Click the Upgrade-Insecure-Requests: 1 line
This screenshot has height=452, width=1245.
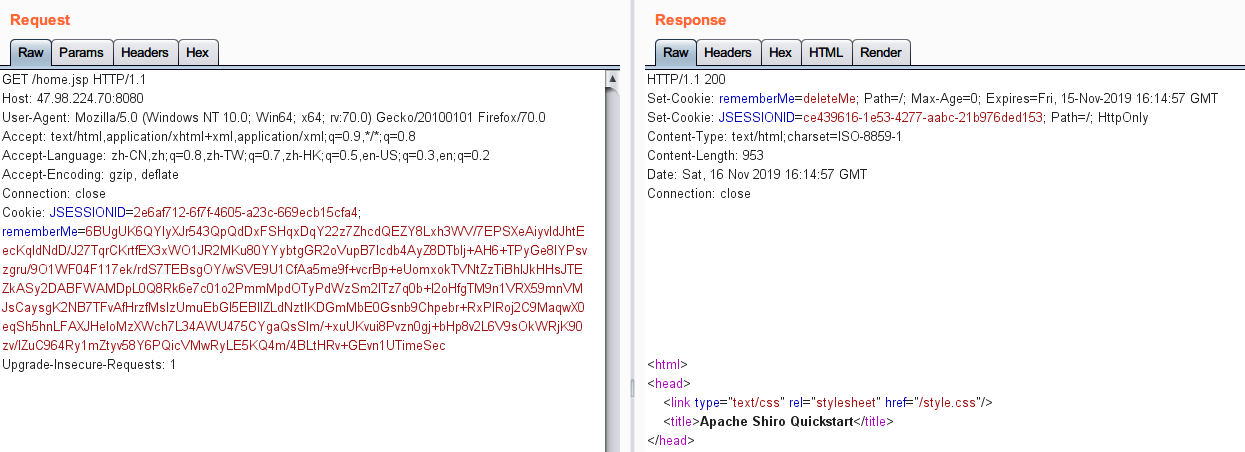pos(89,364)
